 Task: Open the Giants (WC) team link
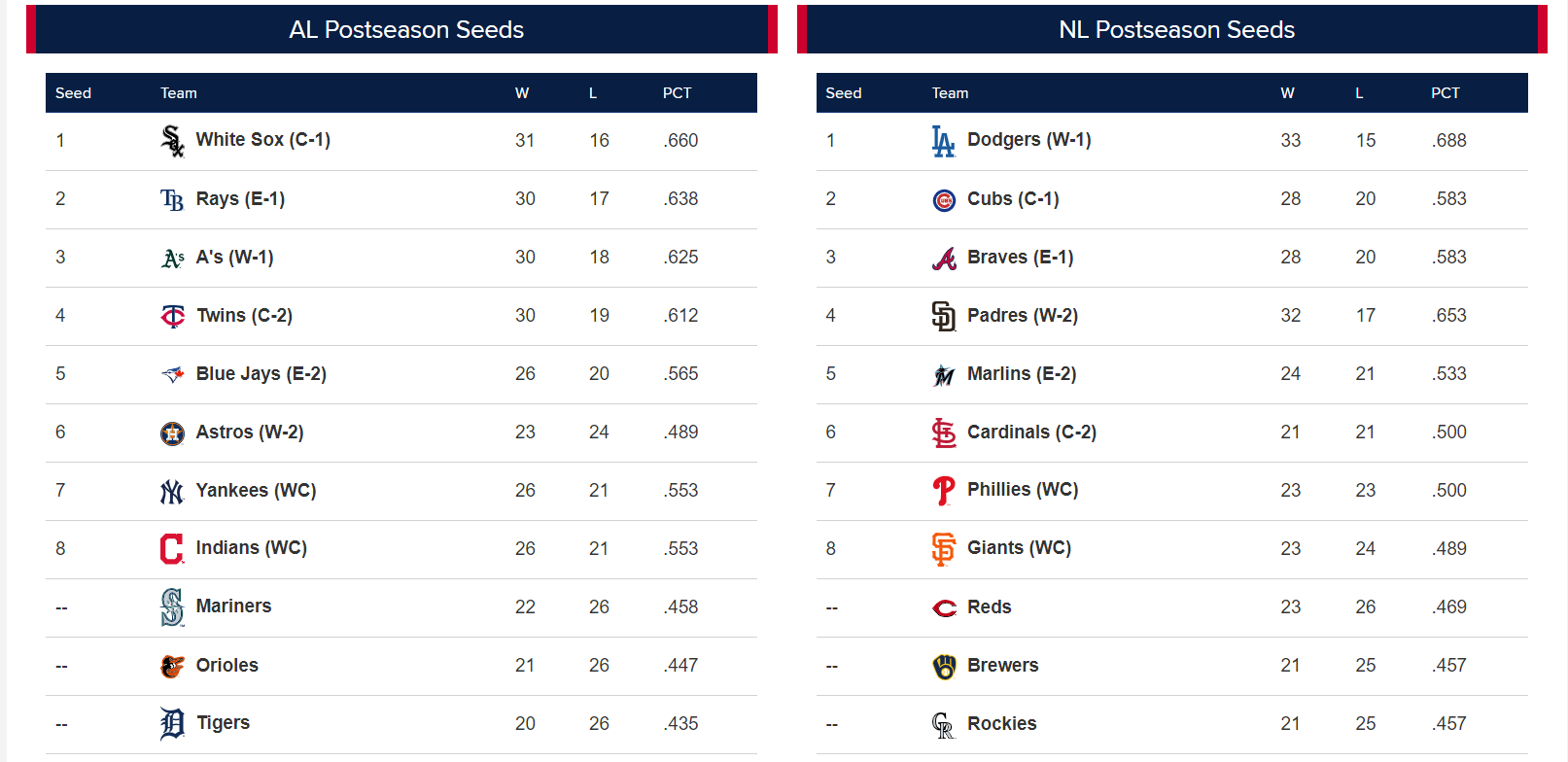coord(1019,547)
